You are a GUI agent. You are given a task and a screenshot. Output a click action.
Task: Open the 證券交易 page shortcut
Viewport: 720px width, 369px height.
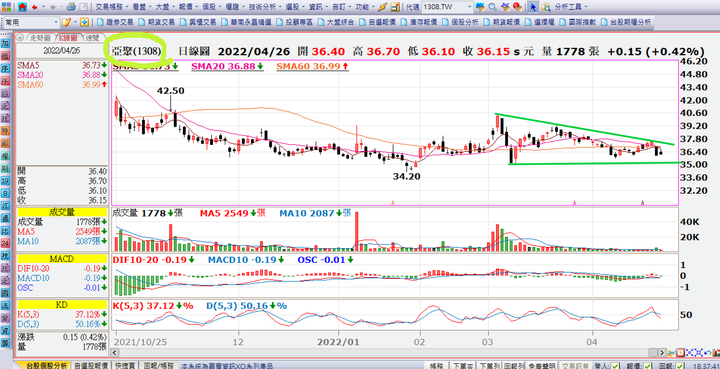point(115,22)
